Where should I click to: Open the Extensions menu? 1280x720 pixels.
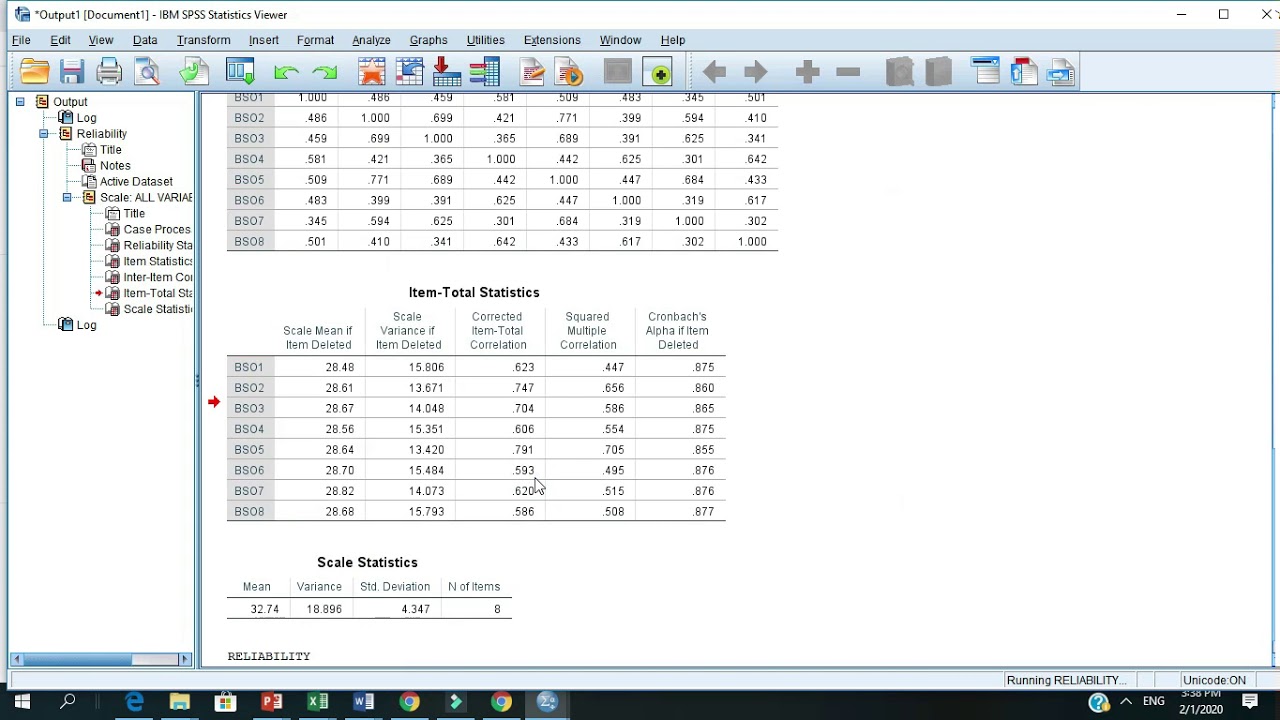(x=552, y=40)
